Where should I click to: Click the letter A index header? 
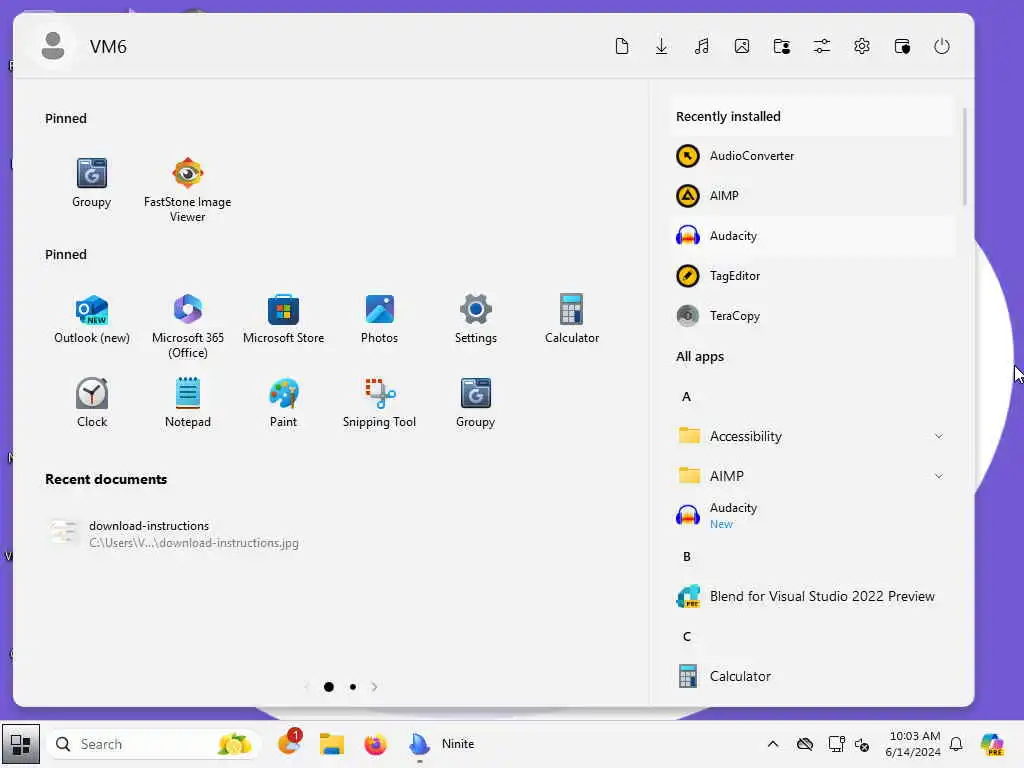(686, 396)
